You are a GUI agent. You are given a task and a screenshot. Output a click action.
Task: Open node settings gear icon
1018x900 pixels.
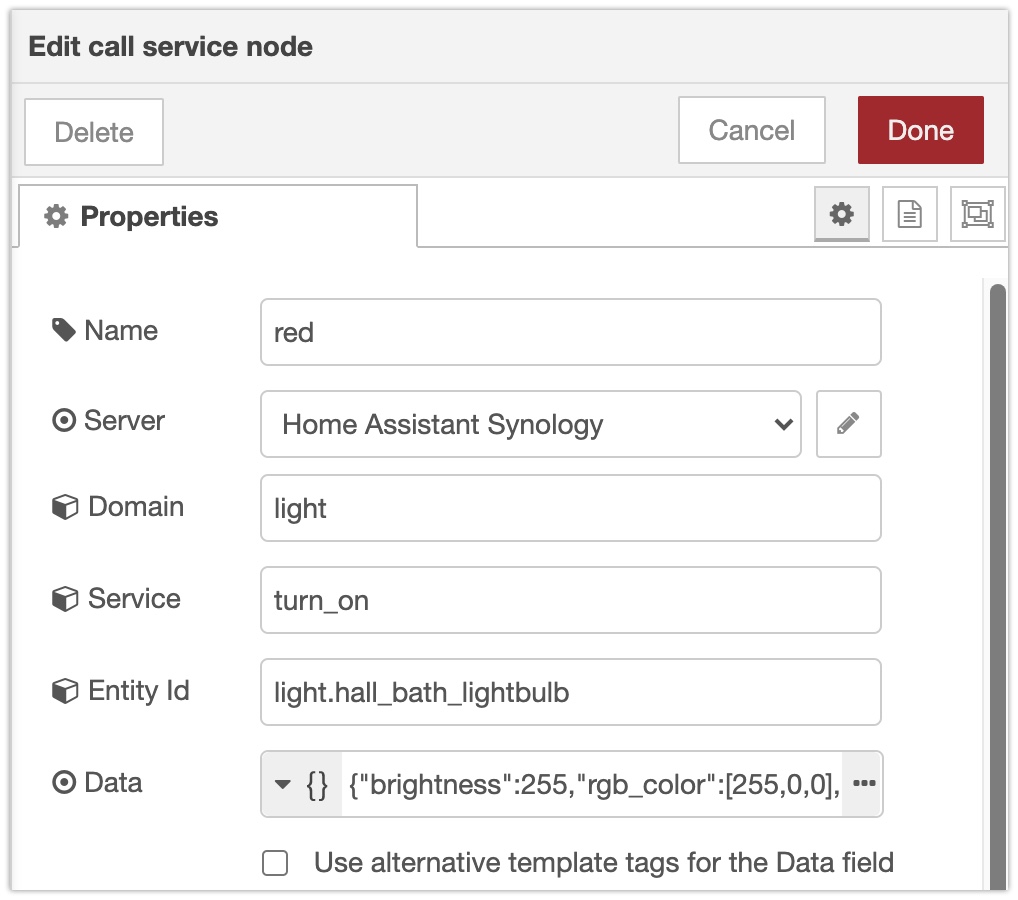click(842, 214)
